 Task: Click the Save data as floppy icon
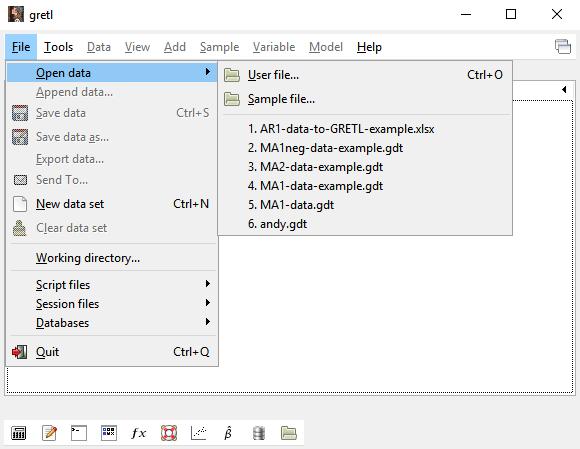tap(20, 137)
